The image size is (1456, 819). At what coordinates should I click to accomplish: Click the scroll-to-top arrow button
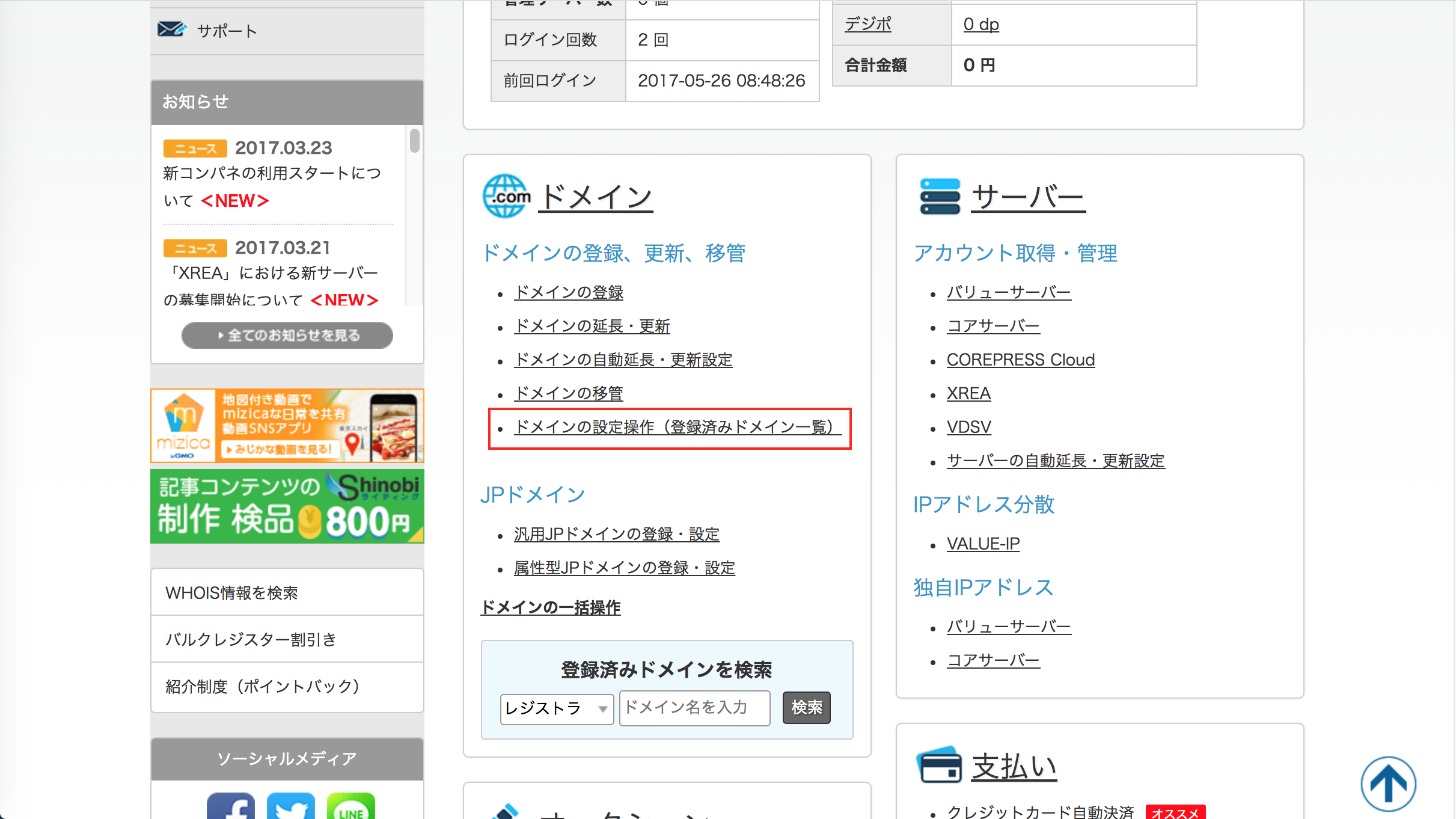coord(1389,783)
